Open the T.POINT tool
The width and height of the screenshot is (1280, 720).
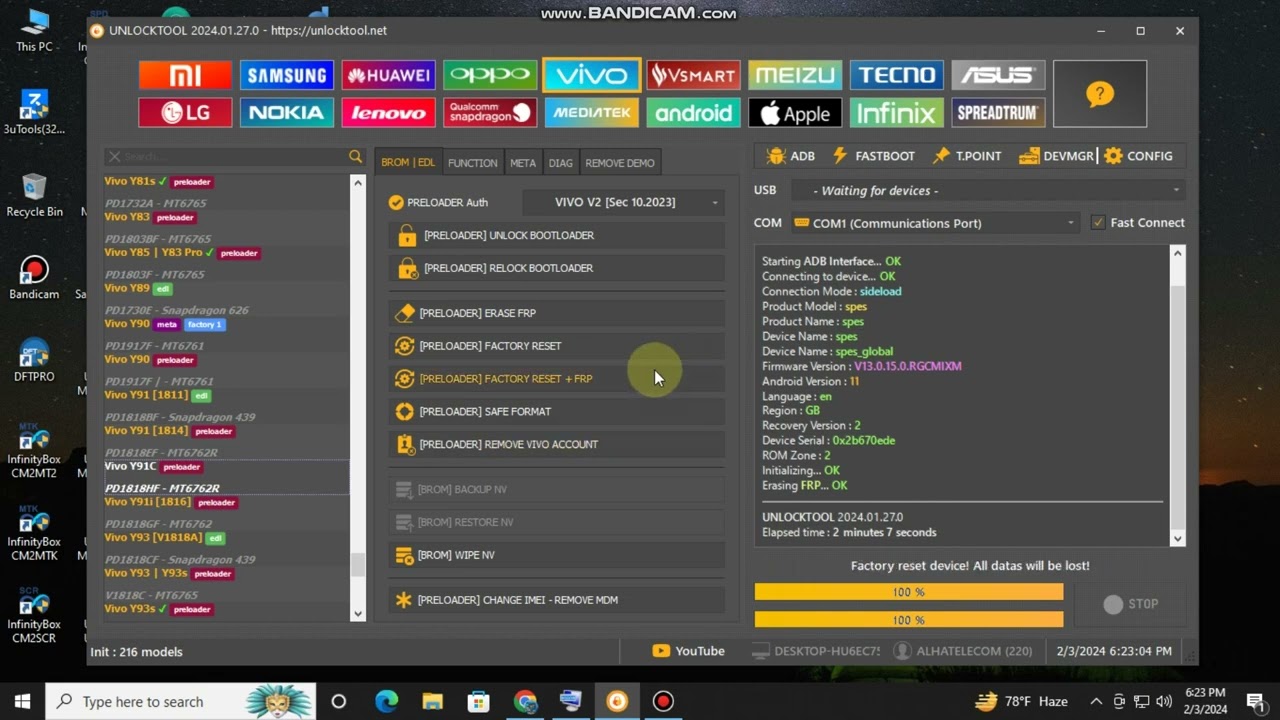click(x=967, y=156)
